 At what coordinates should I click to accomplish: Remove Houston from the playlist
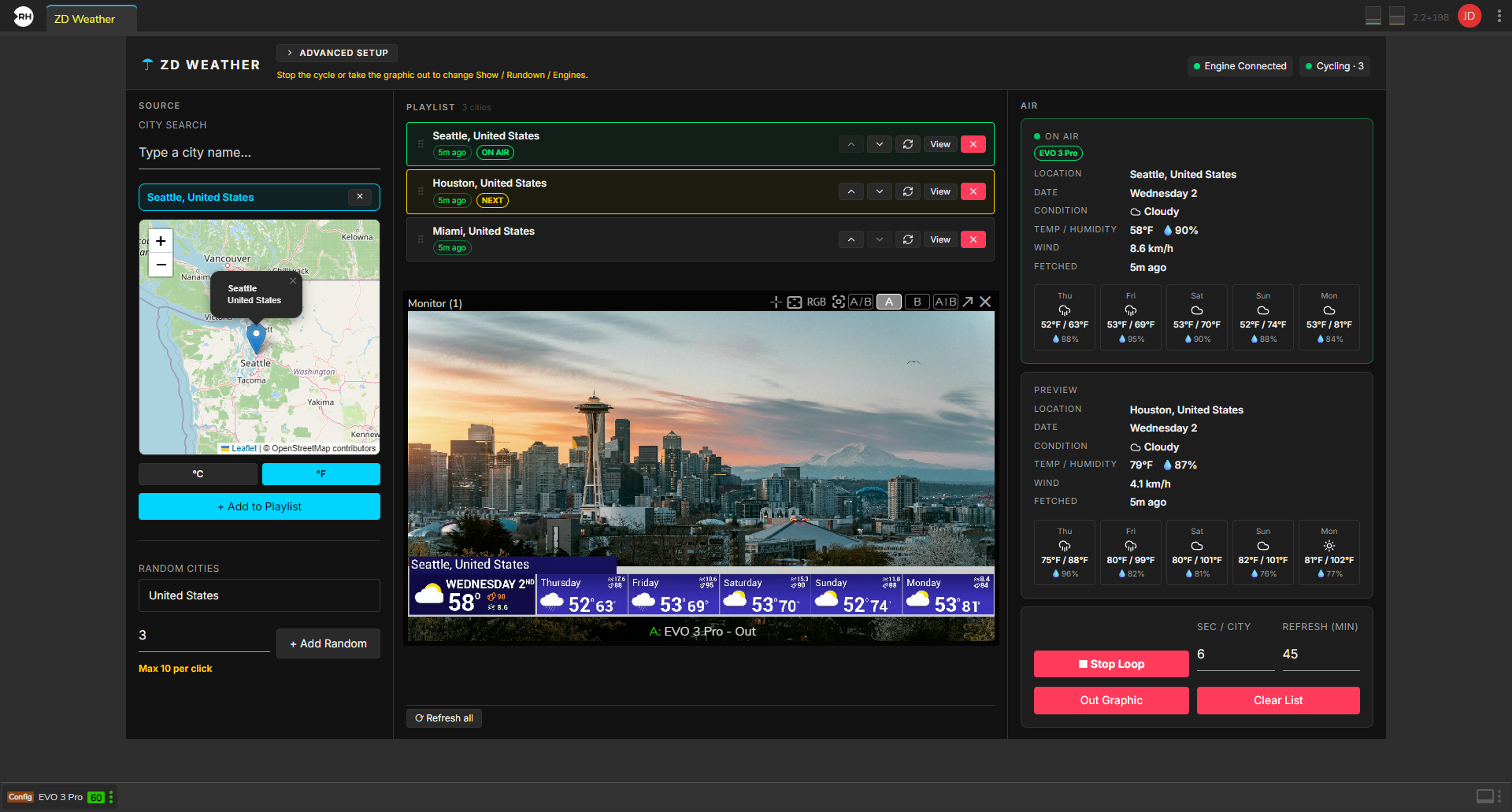973,191
